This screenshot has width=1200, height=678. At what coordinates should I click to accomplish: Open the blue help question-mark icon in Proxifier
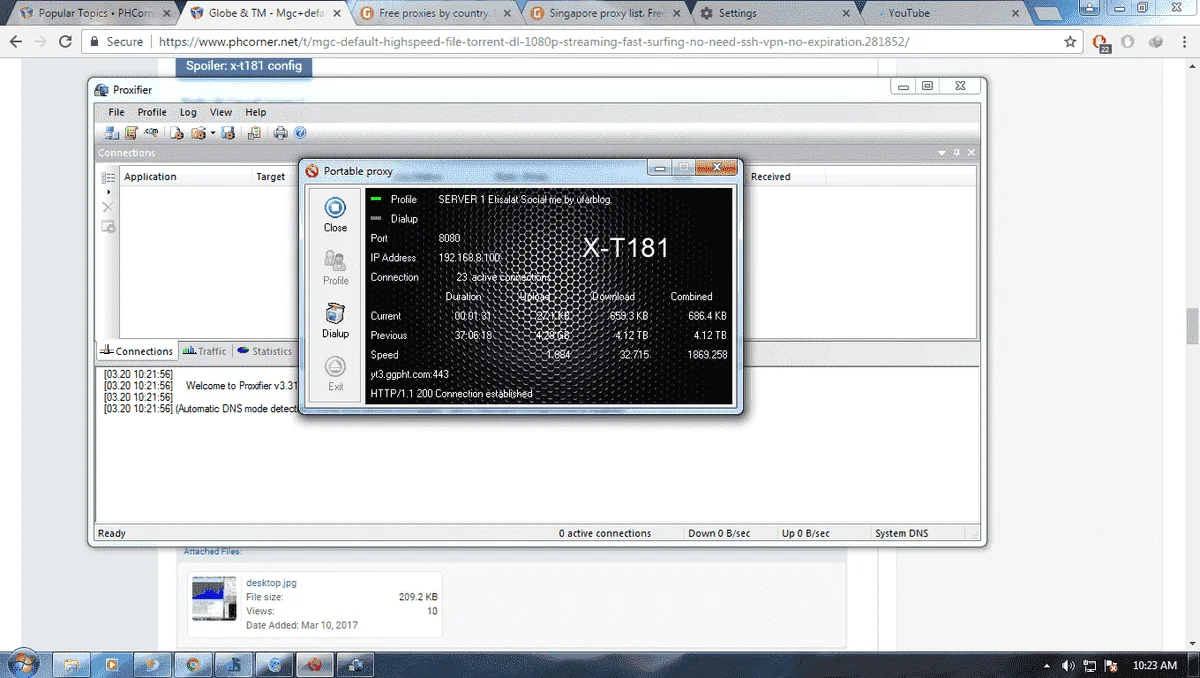tap(300, 133)
